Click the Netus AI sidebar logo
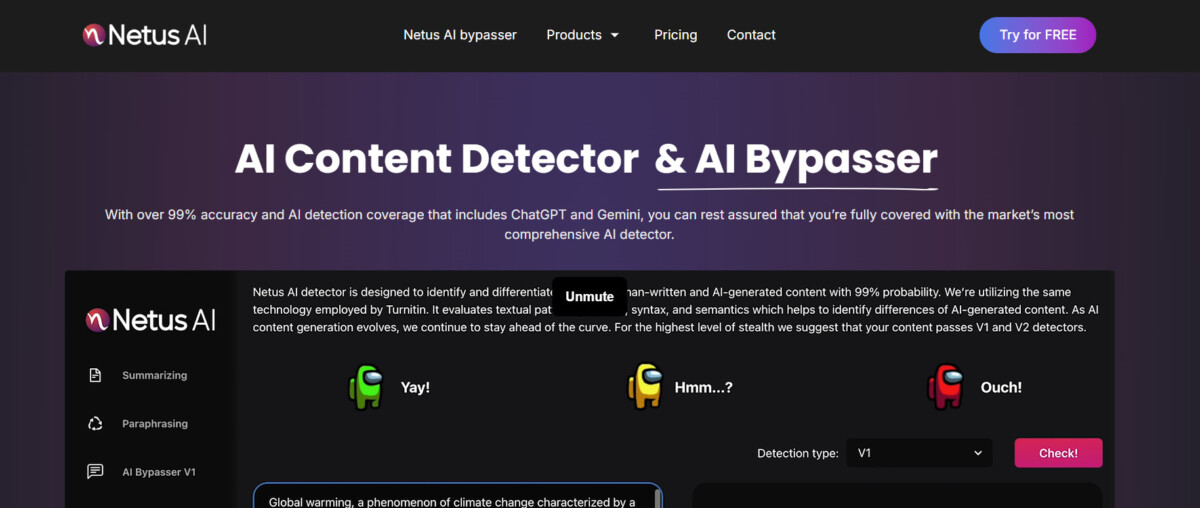Viewport: 1200px width, 508px height. pos(151,320)
